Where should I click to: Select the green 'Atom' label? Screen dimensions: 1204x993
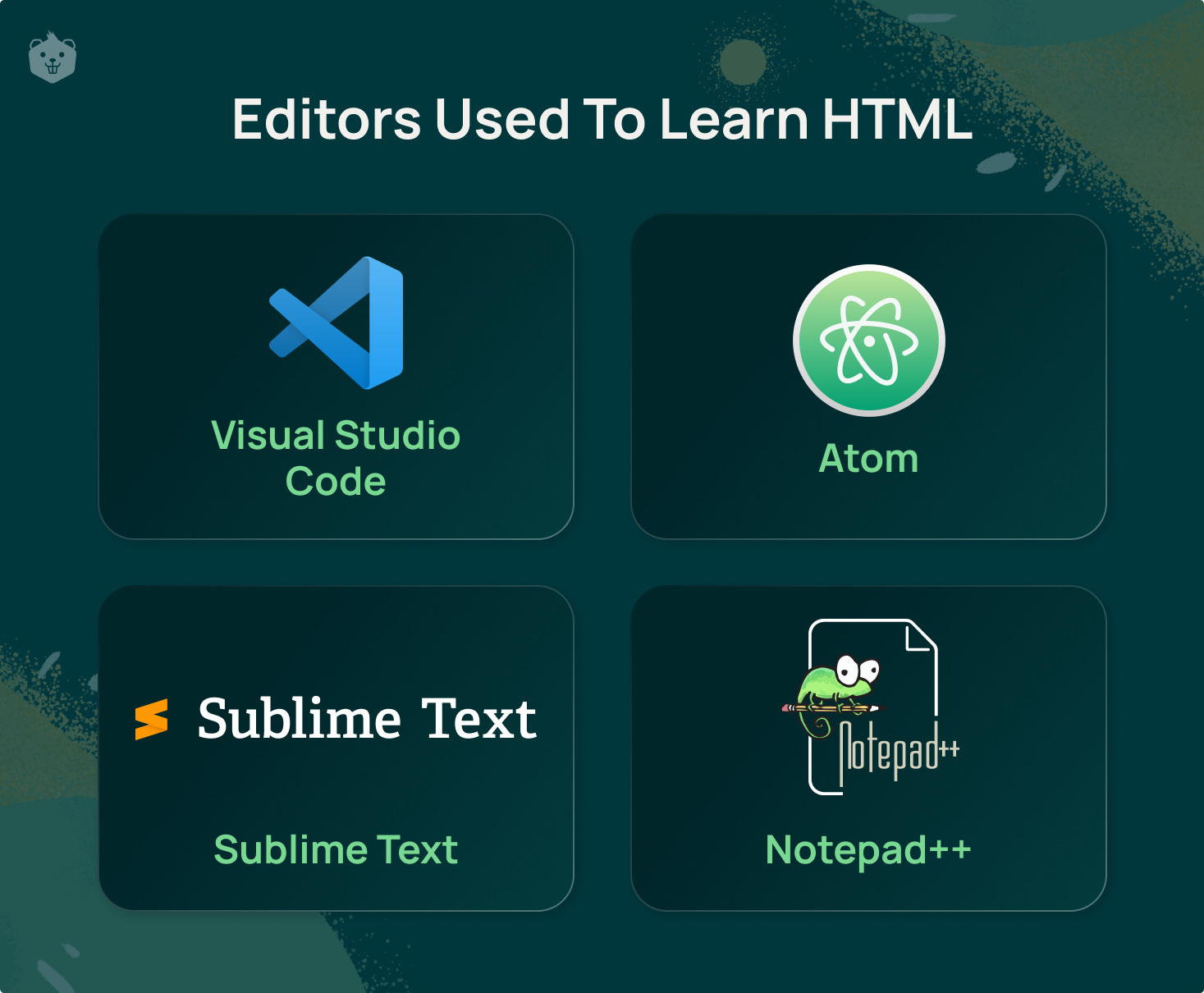click(x=869, y=458)
